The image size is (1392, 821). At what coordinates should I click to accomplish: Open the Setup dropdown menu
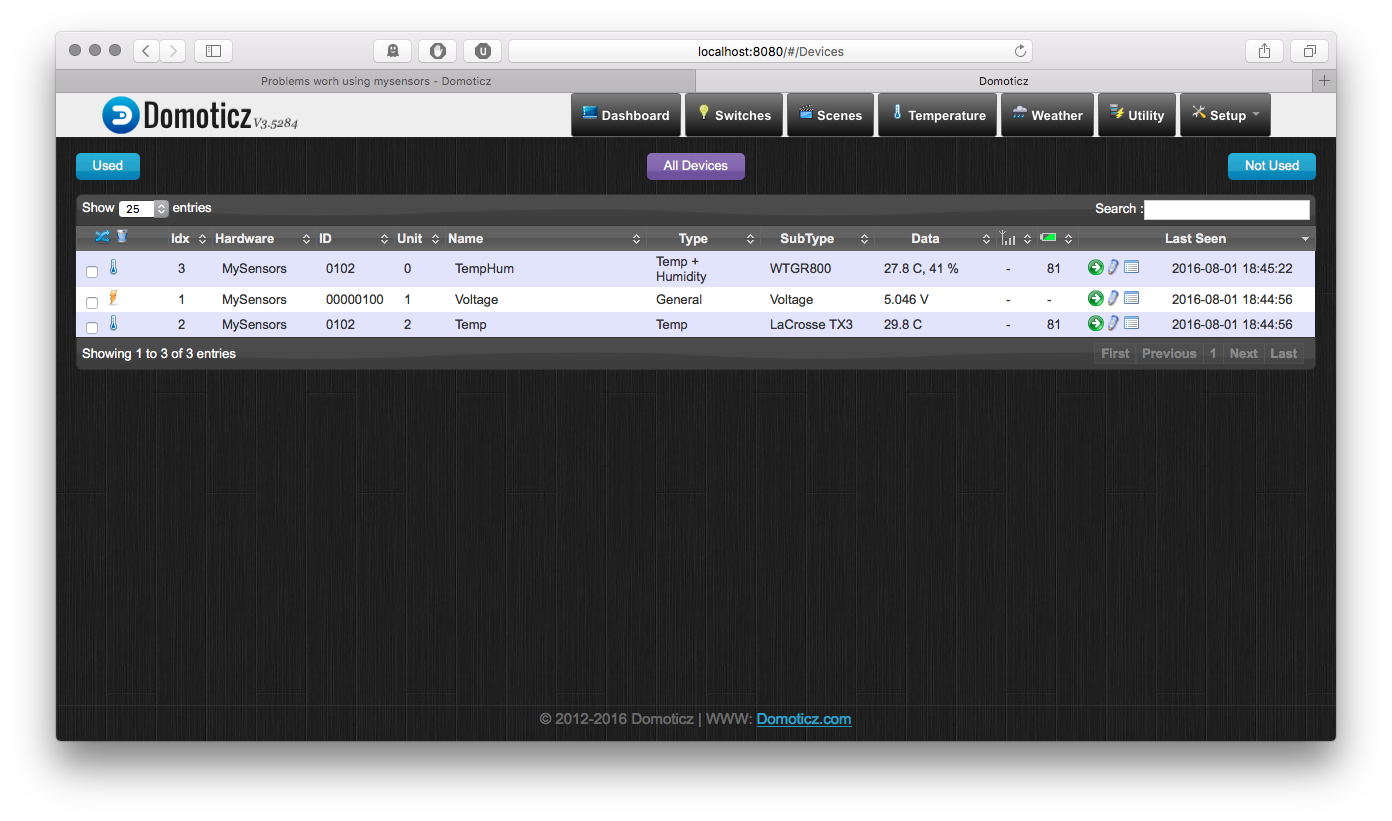click(x=1225, y=115)
